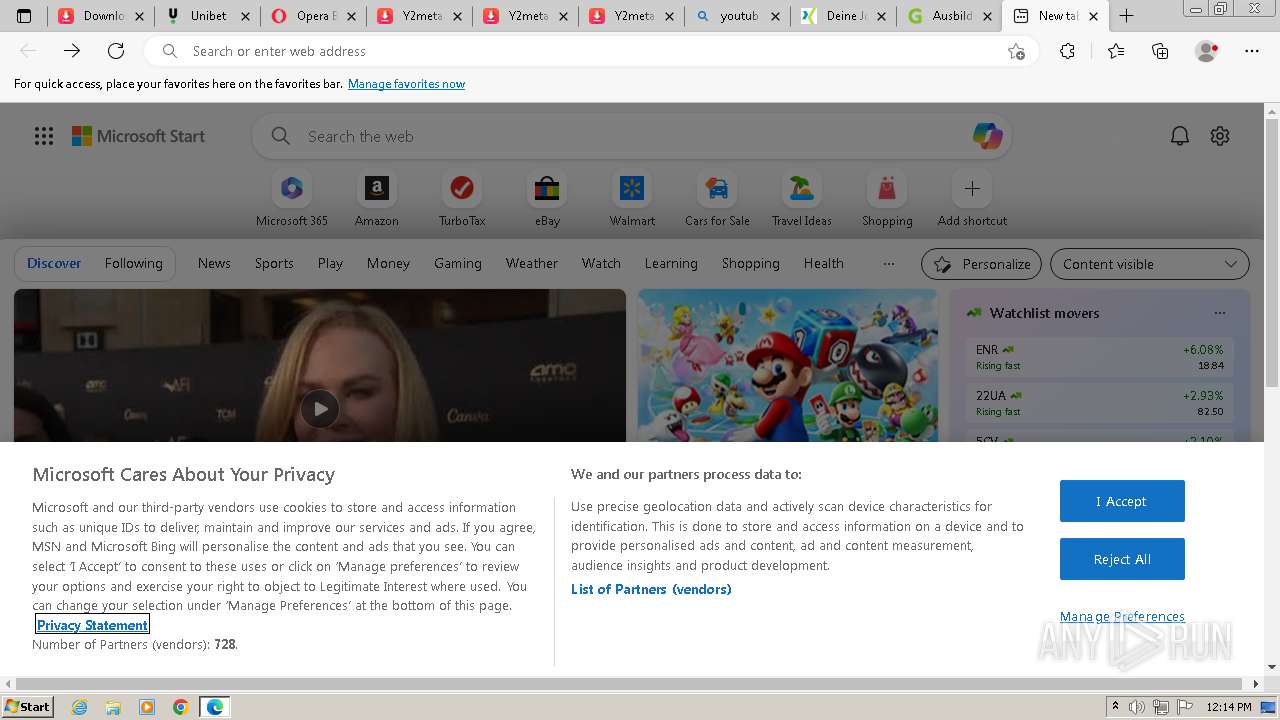Switch to the Opera browser tab
The image size is (1280, 720).
click(313, 16)
